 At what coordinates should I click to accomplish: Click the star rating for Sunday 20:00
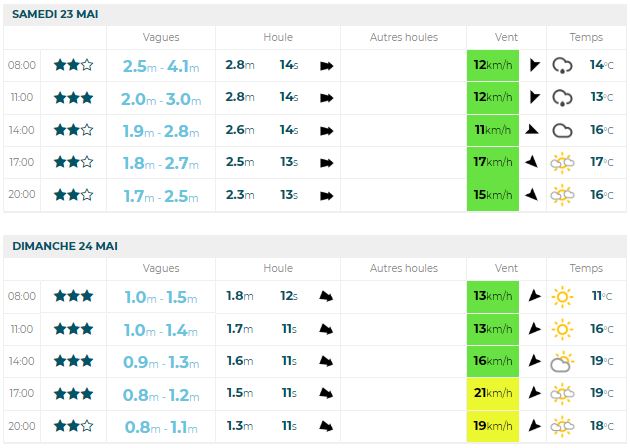click(x=74, y=425)
